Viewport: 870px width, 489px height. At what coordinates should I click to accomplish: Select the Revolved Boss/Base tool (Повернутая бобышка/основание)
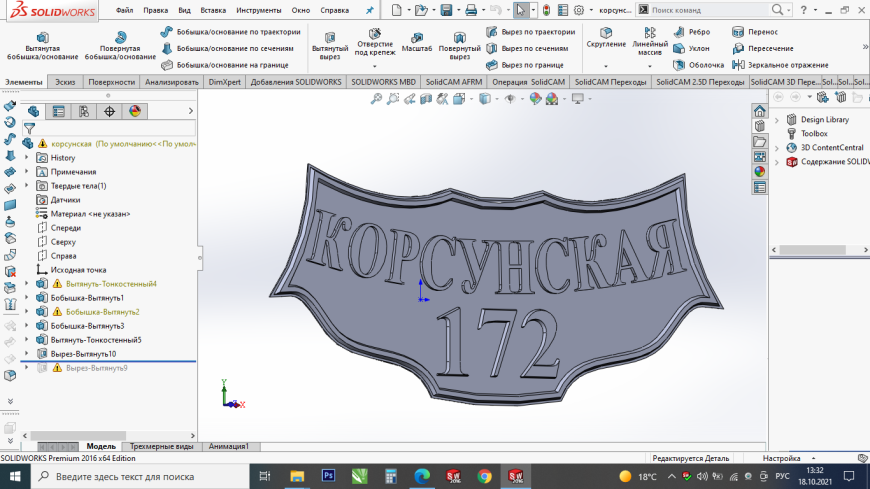click(120, 46)
